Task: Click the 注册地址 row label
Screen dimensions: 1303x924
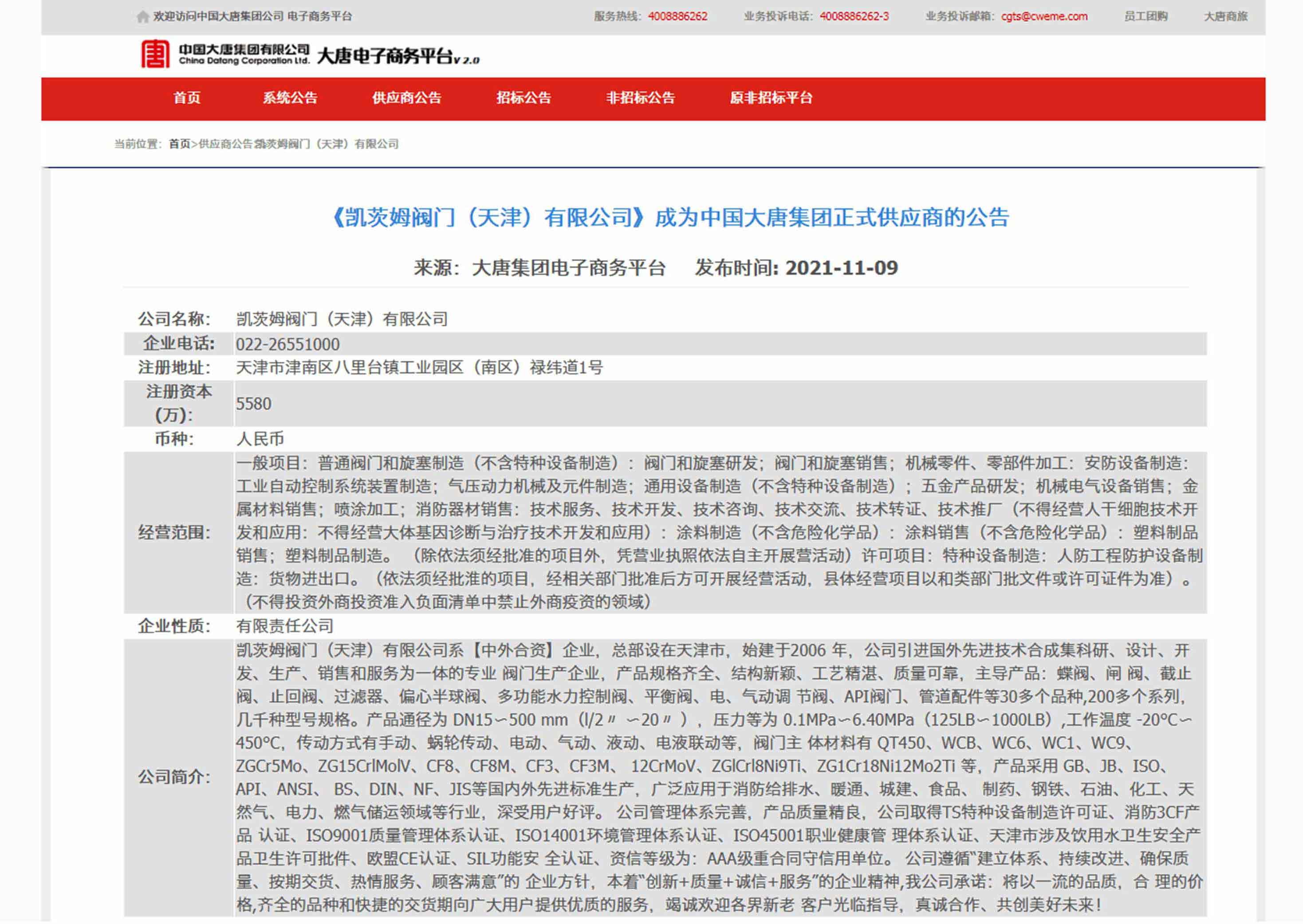Action: [174, 368]
